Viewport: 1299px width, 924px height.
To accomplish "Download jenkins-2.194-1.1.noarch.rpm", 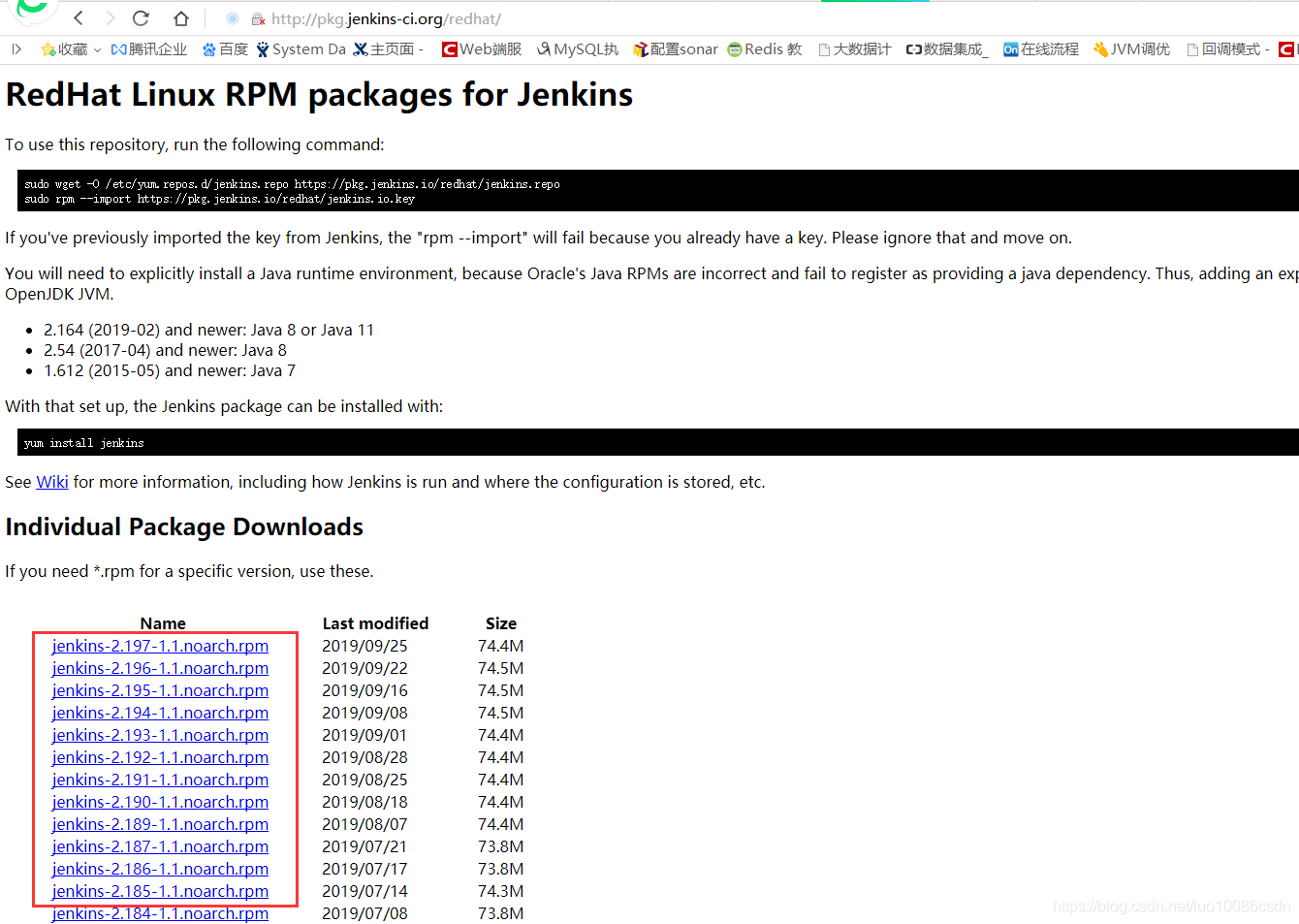I will point(160,713).
